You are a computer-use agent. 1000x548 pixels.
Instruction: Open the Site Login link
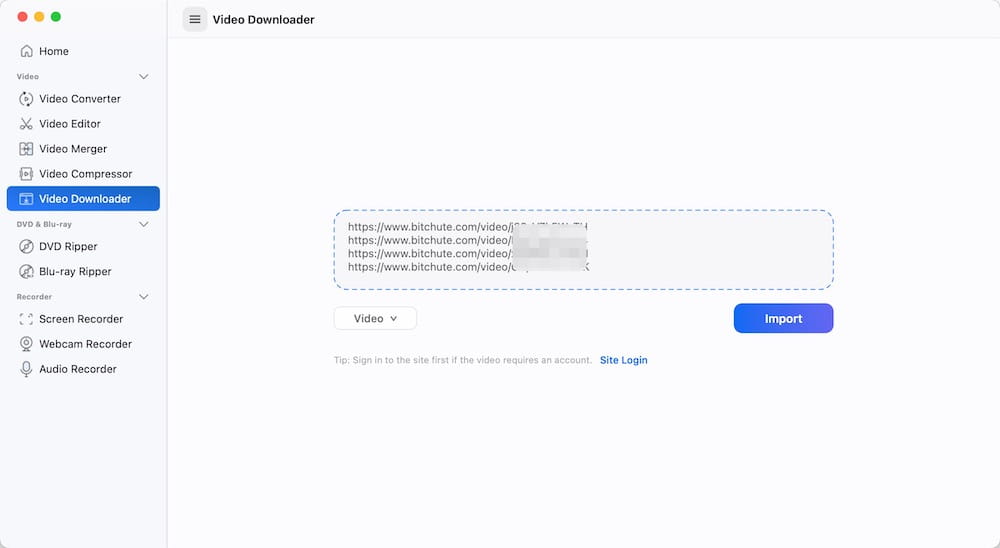coord(624,360)
